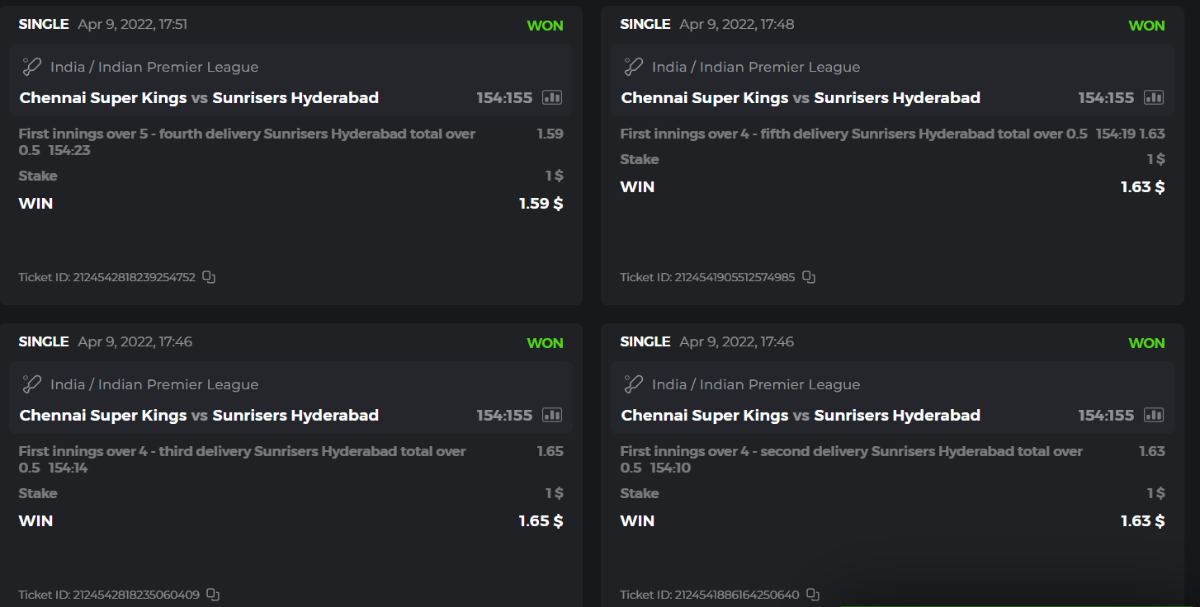The width and height of the screenshot is (1200, 607).
Task: Open Sunrisers Hyderabad match on 17:48 ticket
Action: click(897, 98)
